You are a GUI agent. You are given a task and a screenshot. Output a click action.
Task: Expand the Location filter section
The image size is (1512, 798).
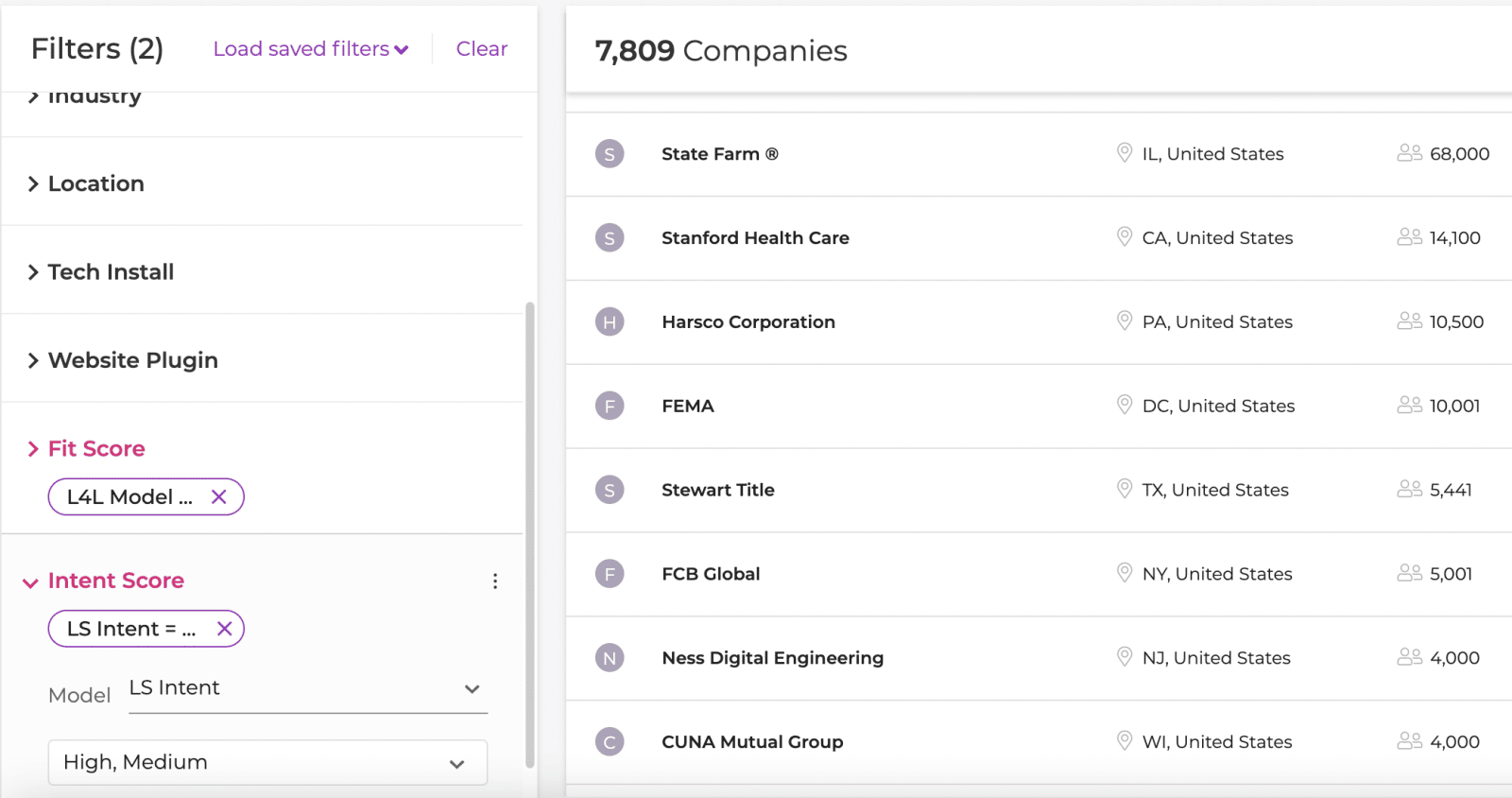coord(86,183)
